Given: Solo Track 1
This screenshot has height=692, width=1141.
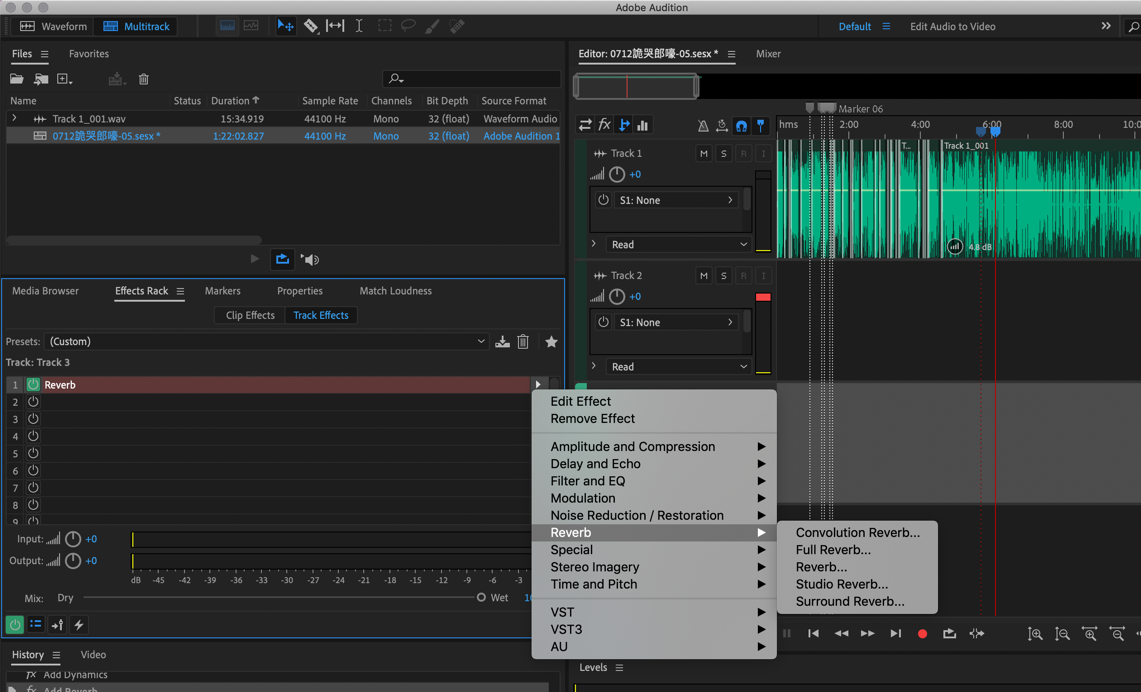Looking at the screenshot, I should pos(723,154).
